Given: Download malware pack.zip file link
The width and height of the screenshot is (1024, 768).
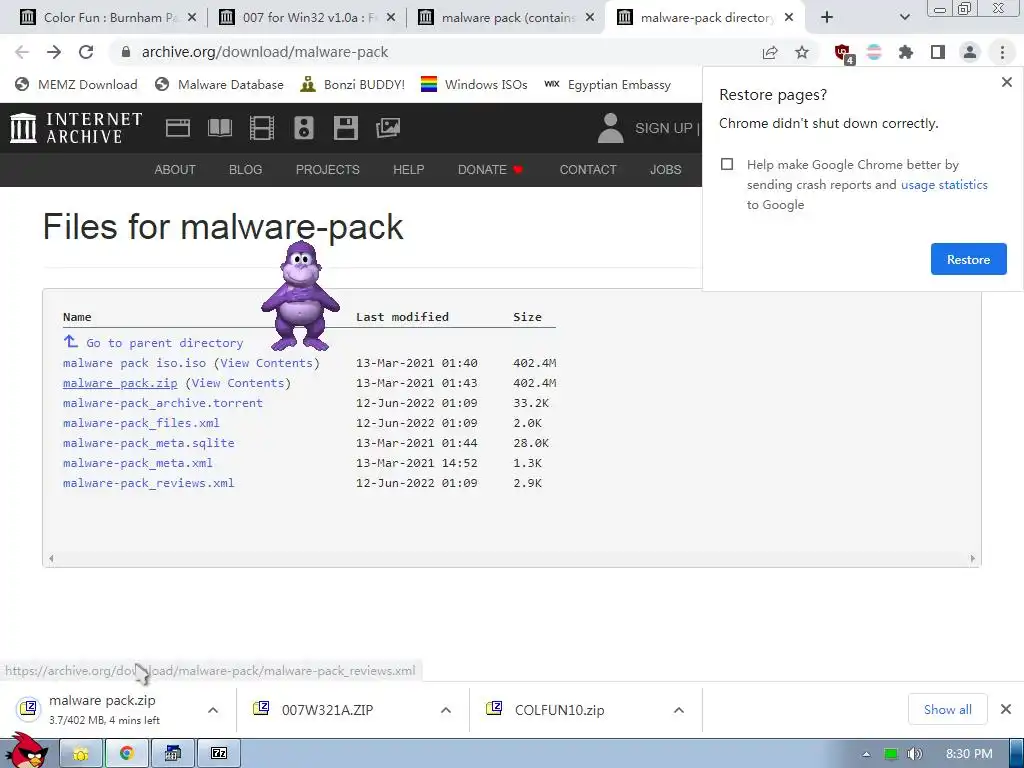Looking at the screenshot, I should coord(120,383).
